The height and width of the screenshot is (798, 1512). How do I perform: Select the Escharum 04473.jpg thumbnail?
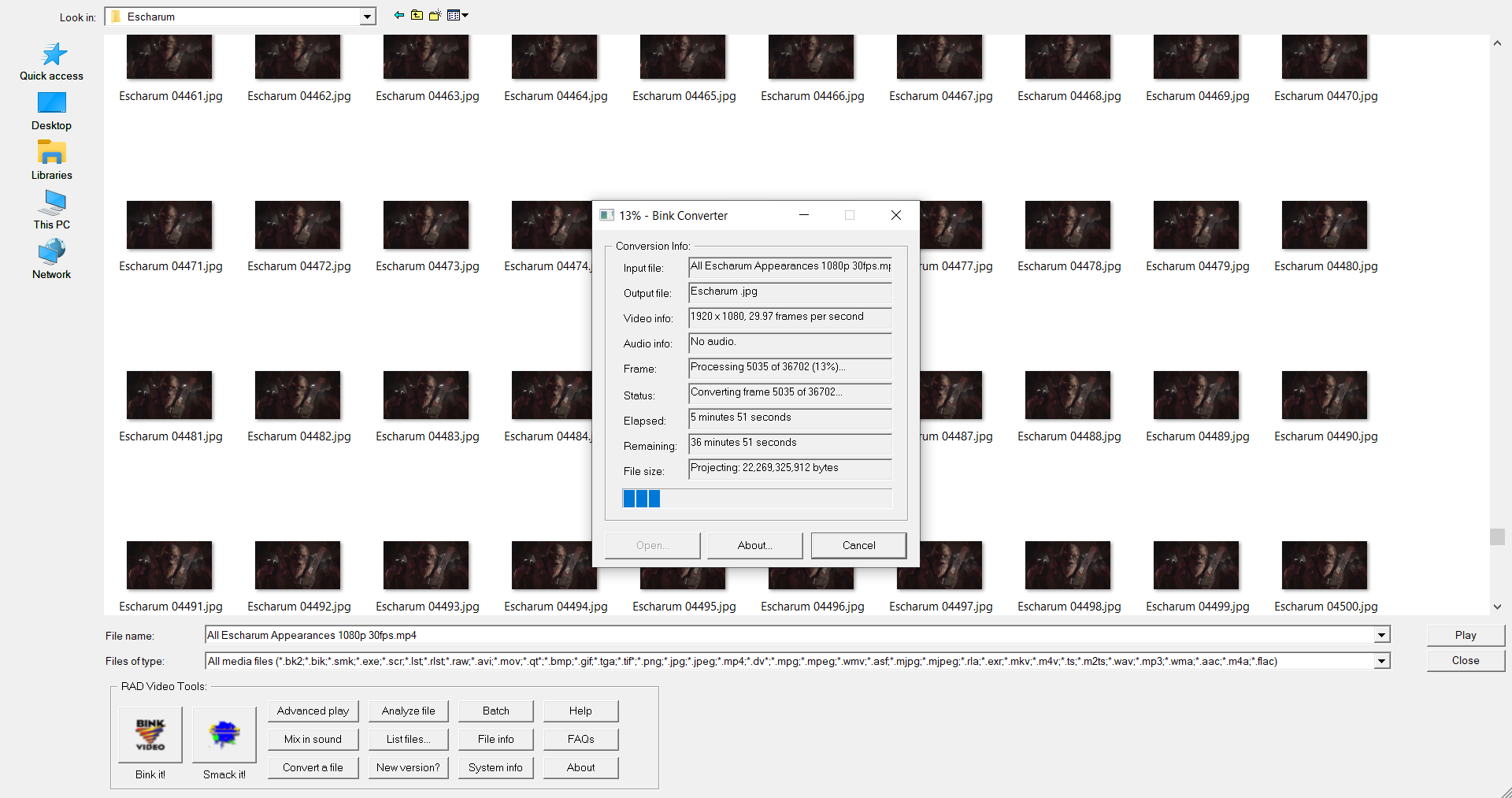point(426,225)
